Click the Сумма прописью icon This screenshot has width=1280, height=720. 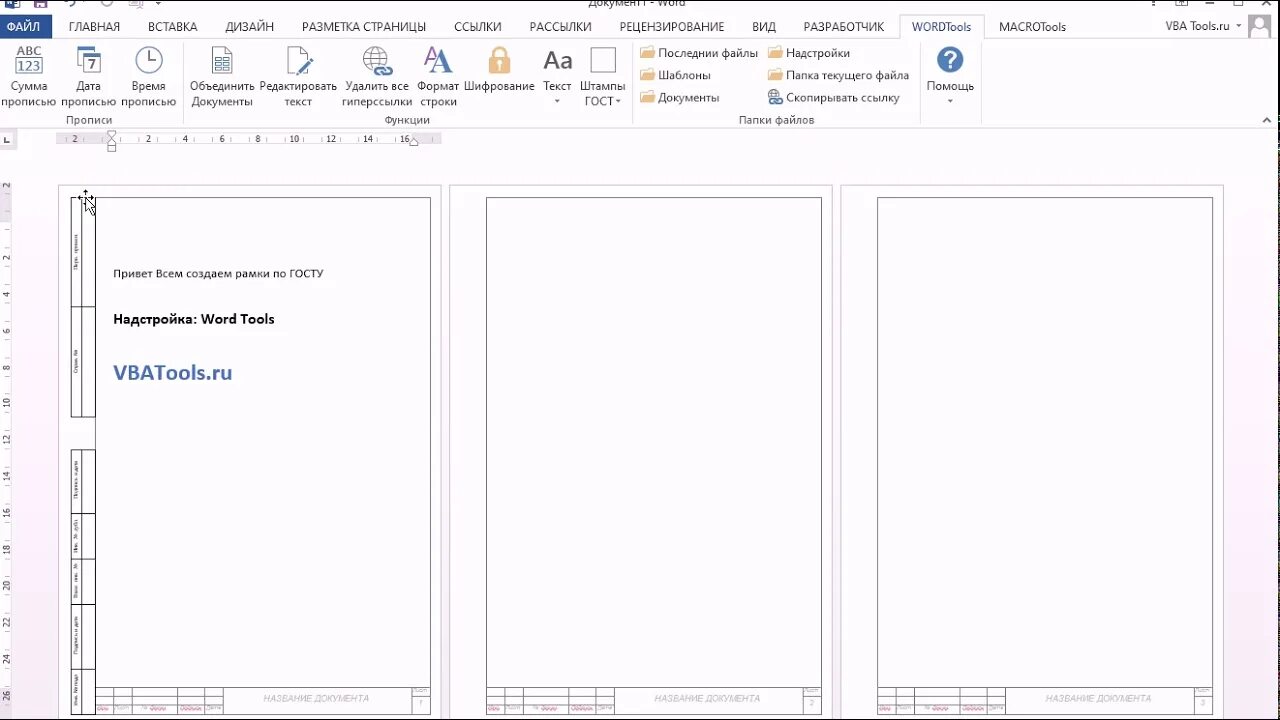pos(29,60)
